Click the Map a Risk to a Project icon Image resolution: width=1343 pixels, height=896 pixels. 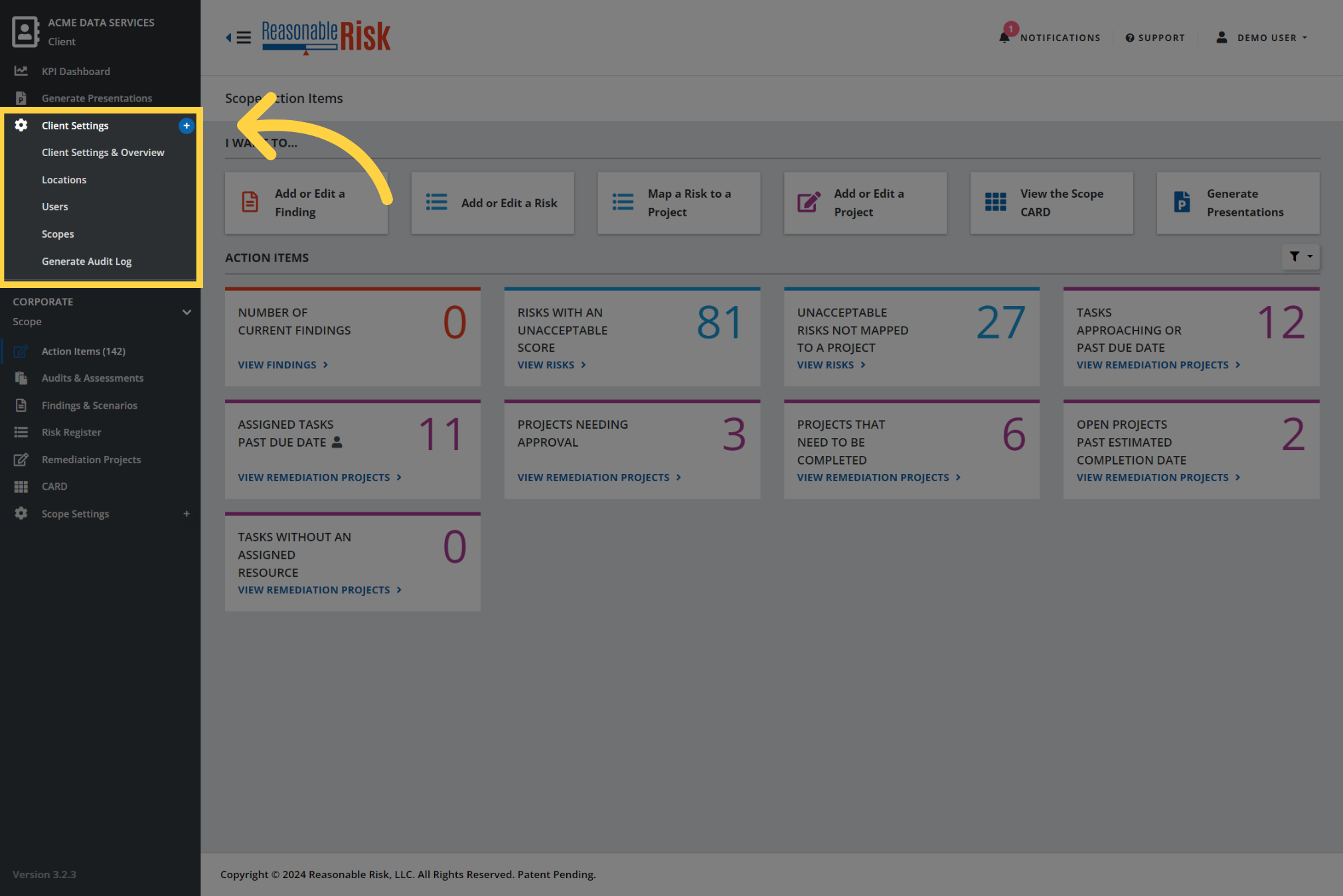click(x=623, y=202)
